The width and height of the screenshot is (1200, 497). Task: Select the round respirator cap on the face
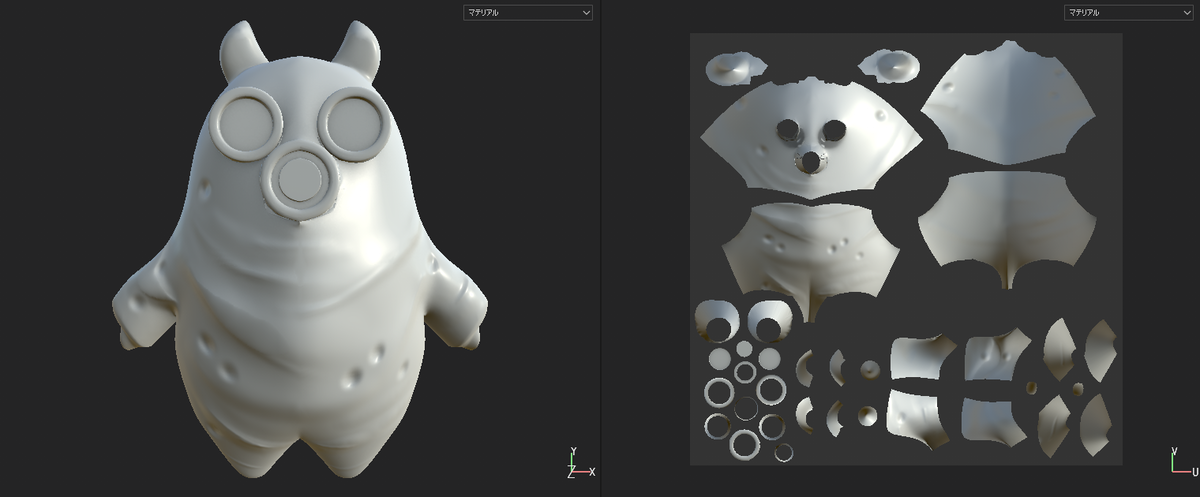coord(300,179)
